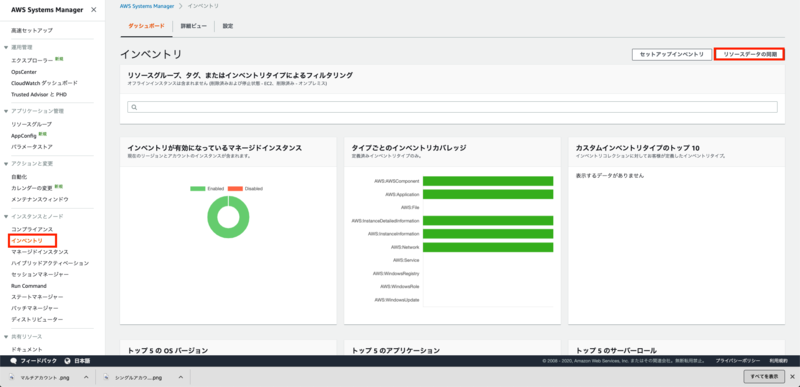Screen dimensions: 800x387
Task: Click the AWS:Network coverage bar
Action: point(488,247)
